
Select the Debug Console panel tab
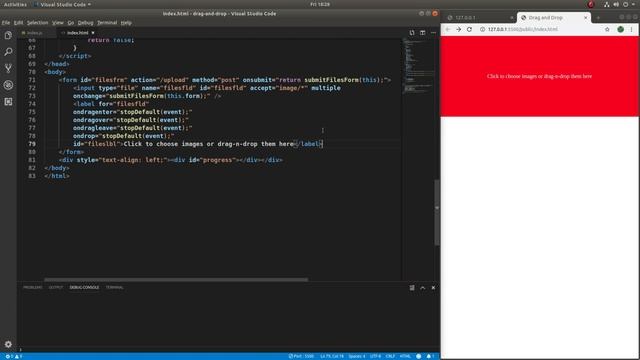point(84,287)
